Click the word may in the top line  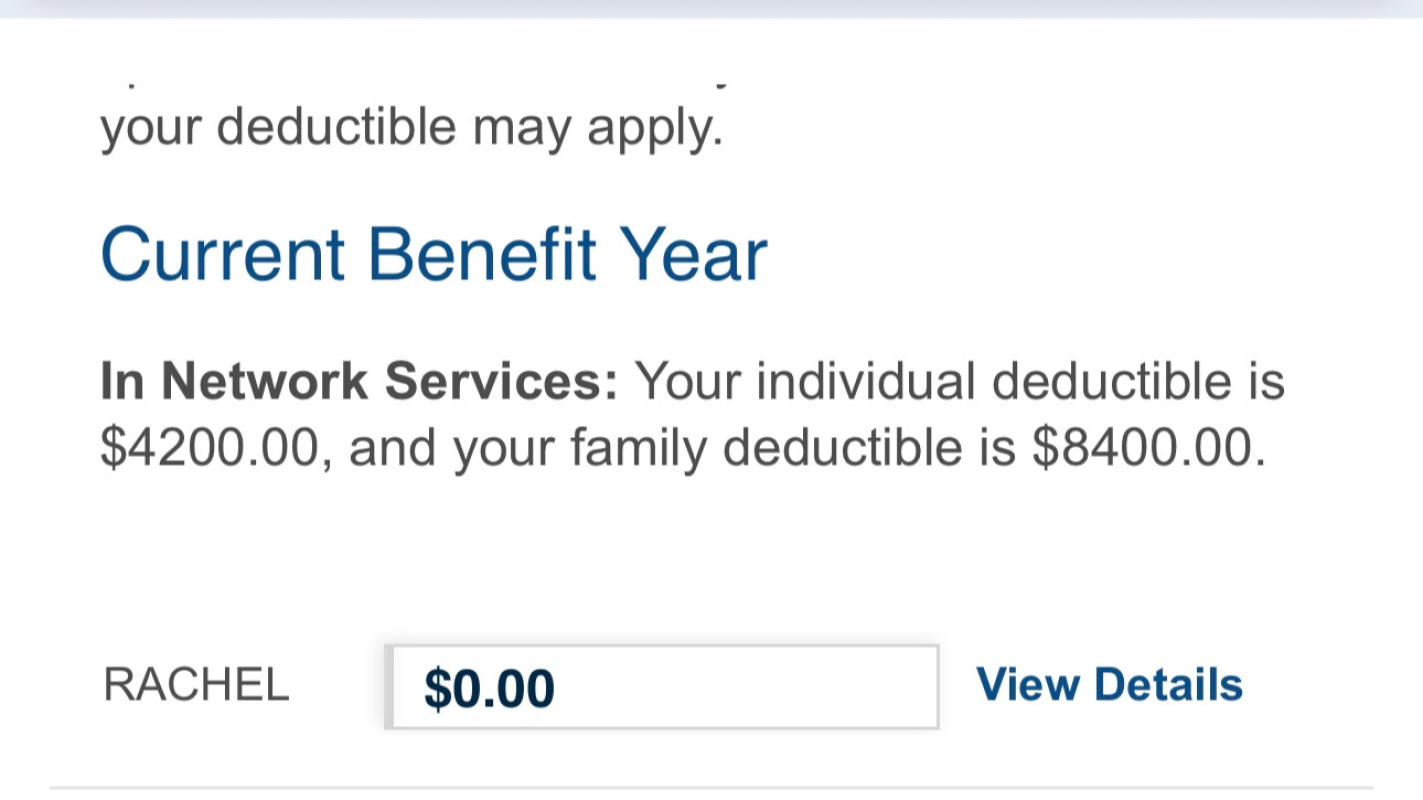[522, 128]
